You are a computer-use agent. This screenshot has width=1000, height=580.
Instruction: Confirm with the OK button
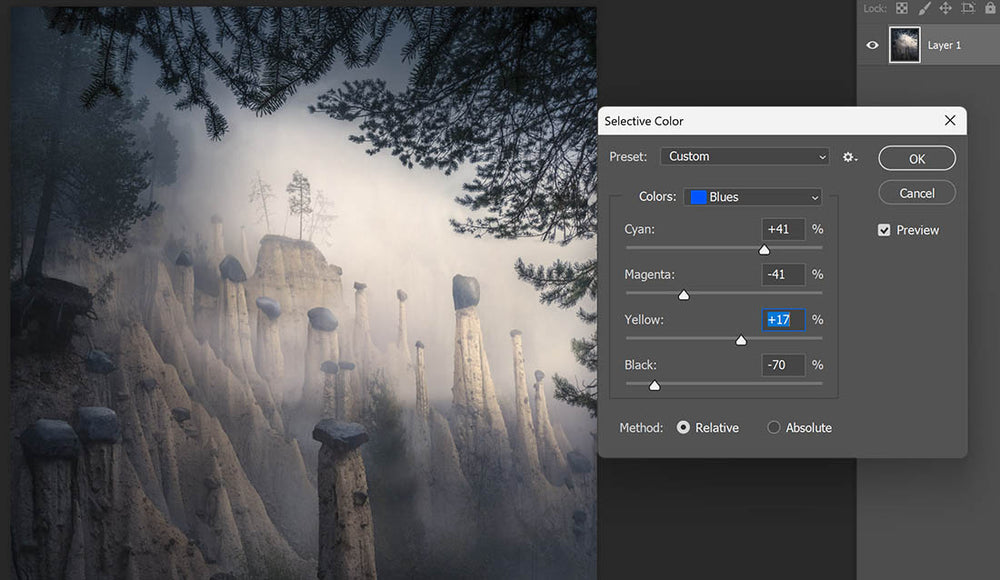916,159
